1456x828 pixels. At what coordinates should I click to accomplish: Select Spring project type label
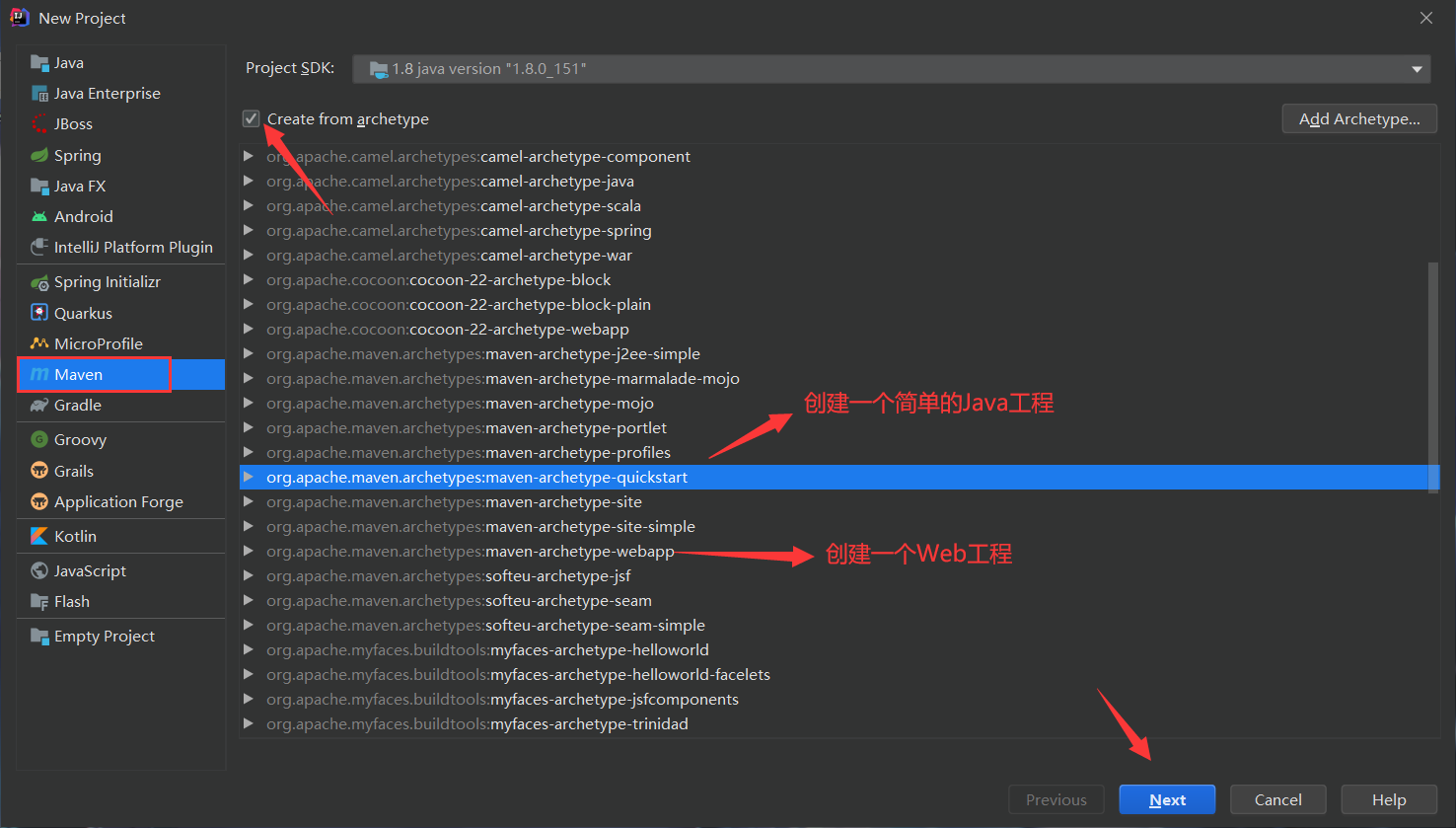(78, 156)
